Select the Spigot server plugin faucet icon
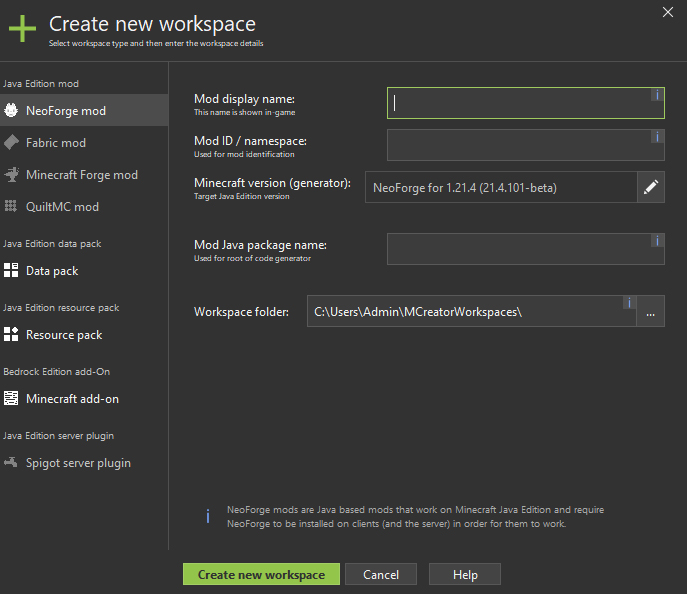The height and width of the screenshot is (594, 687). (11, 462)
